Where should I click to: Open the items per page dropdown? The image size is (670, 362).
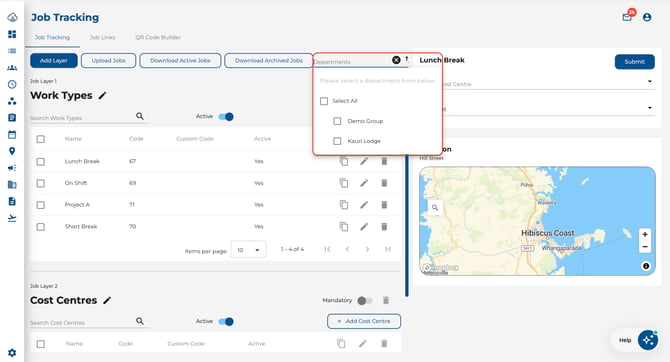pos(248,250)
